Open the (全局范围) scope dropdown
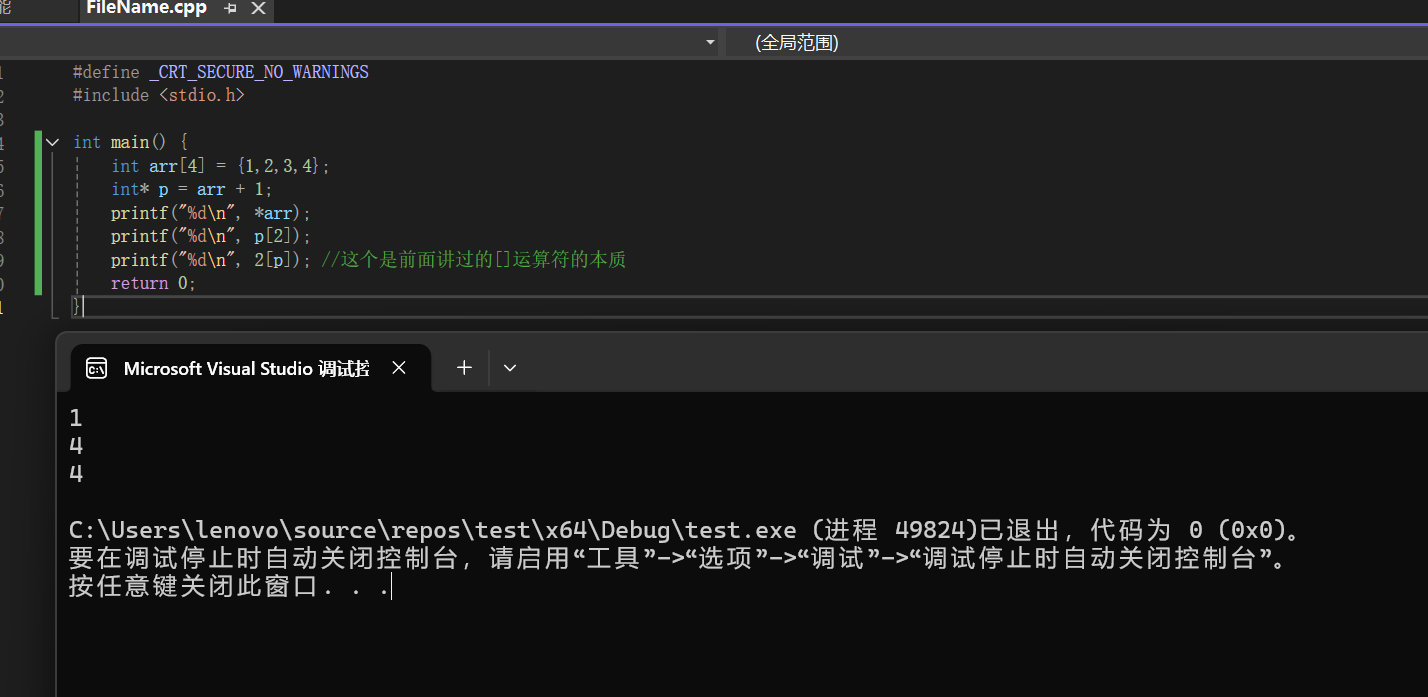 coord(795,42)
